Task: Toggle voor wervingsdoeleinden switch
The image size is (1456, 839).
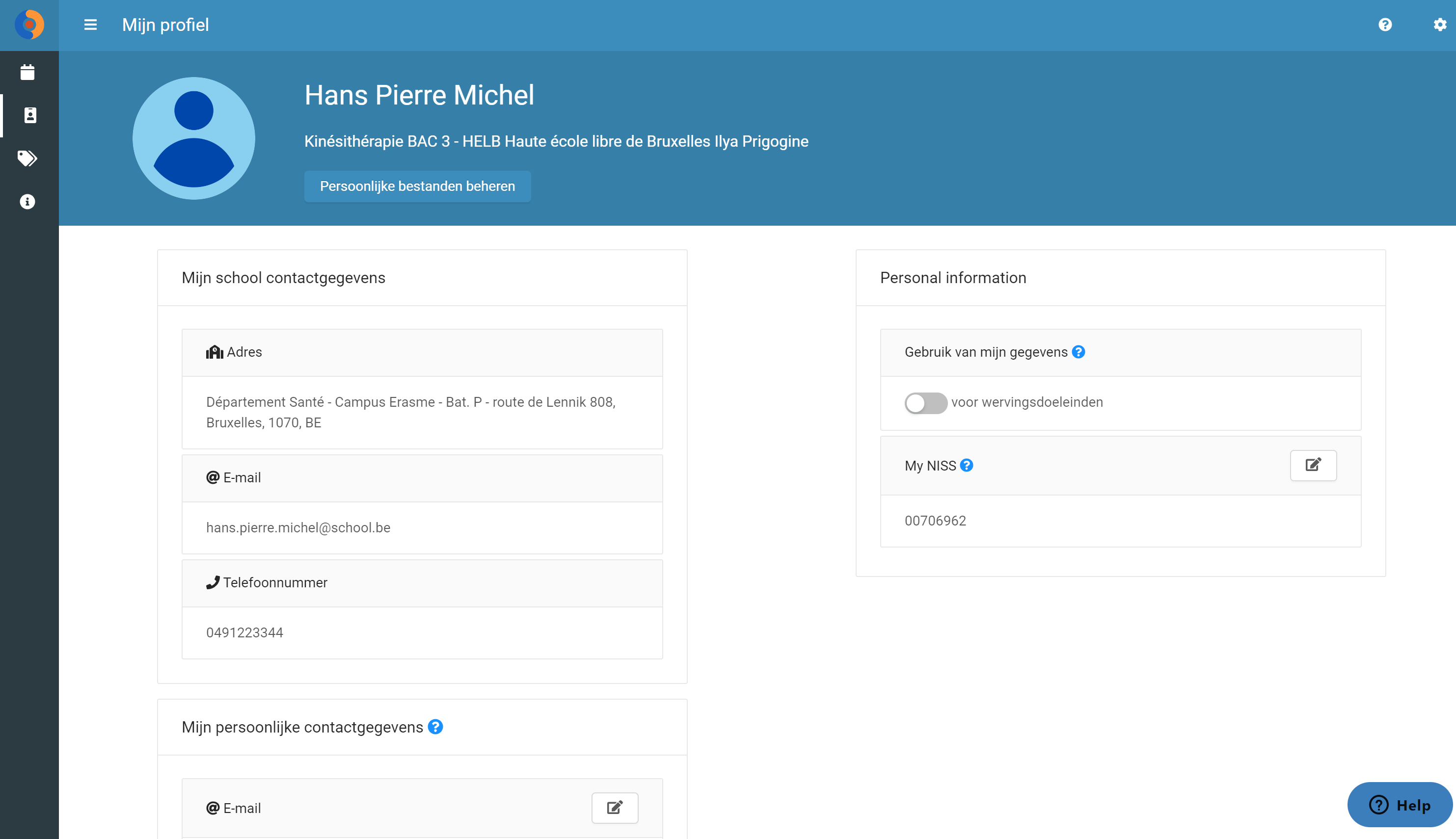Action: [x=925, y=403]
